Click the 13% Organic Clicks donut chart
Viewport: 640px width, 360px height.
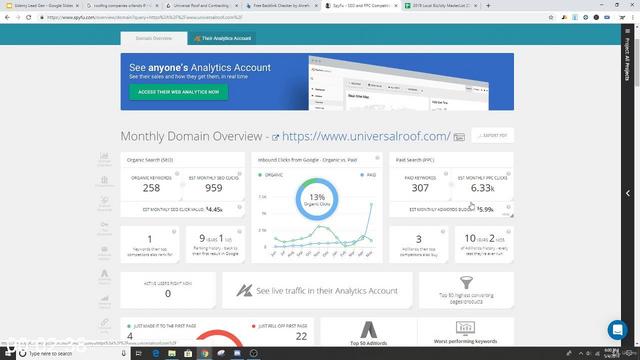(317, 200)
